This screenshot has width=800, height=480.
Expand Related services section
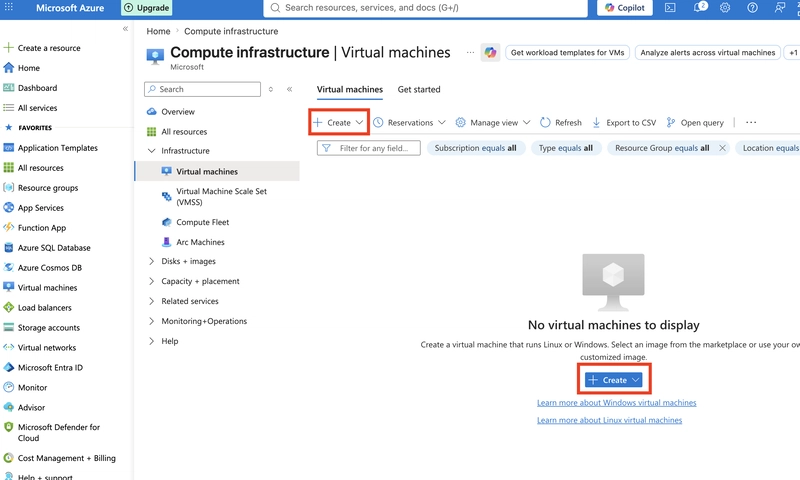coord(152,301)
